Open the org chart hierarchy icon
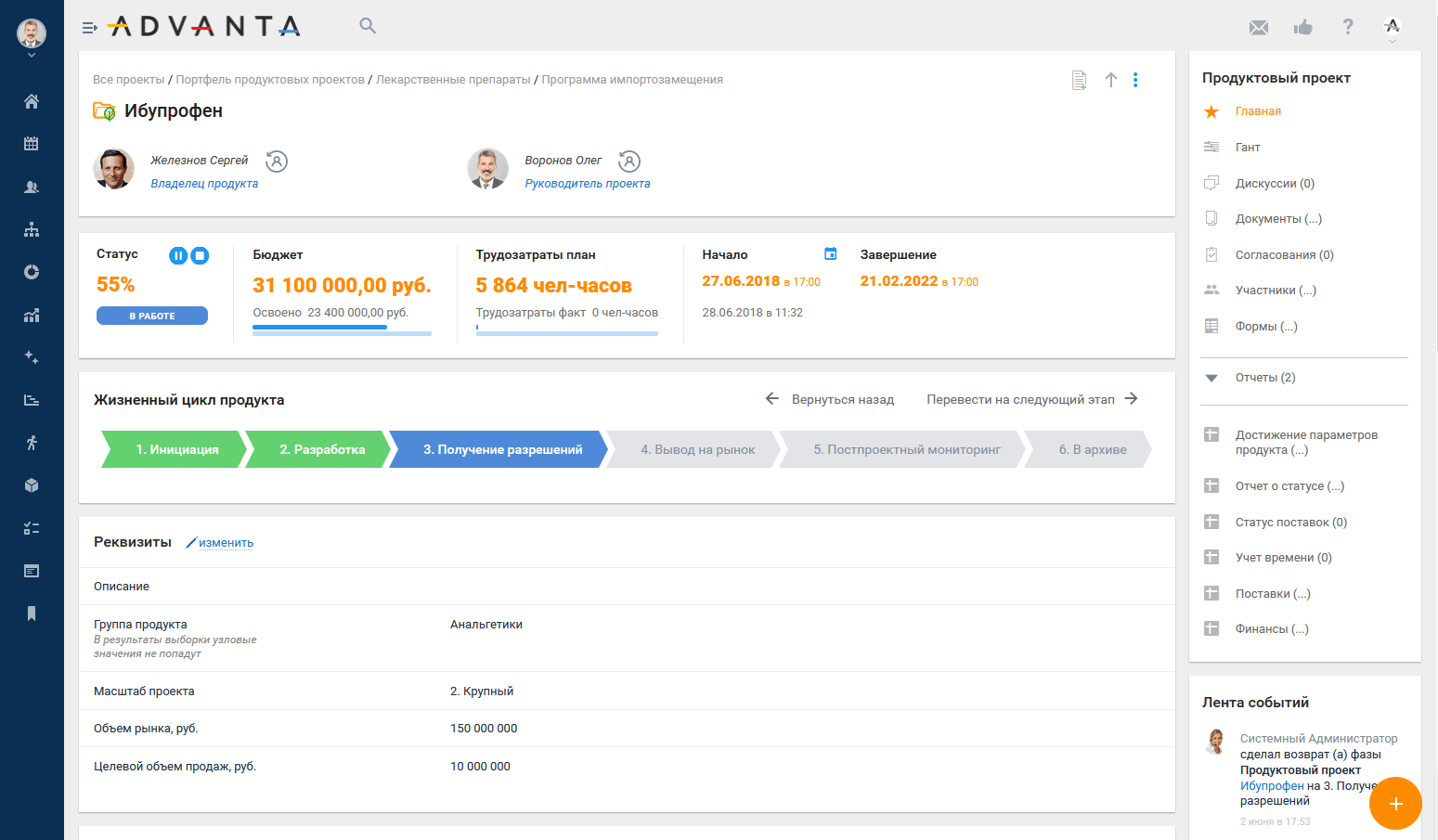 pos(32,229)
